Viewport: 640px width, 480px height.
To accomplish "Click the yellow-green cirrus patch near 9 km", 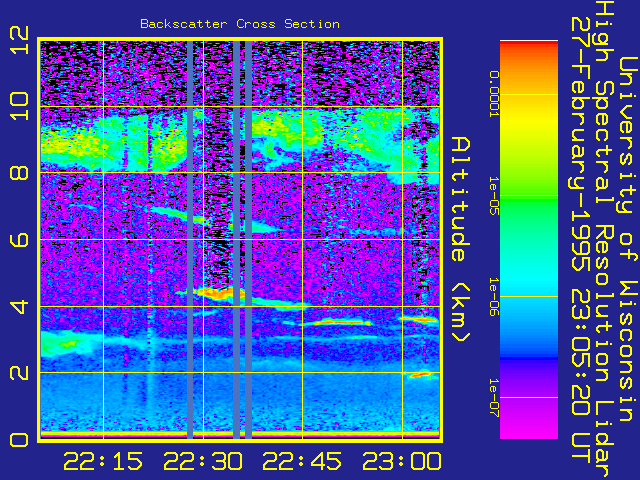I will pyautogui.click(x=71, y=147).
